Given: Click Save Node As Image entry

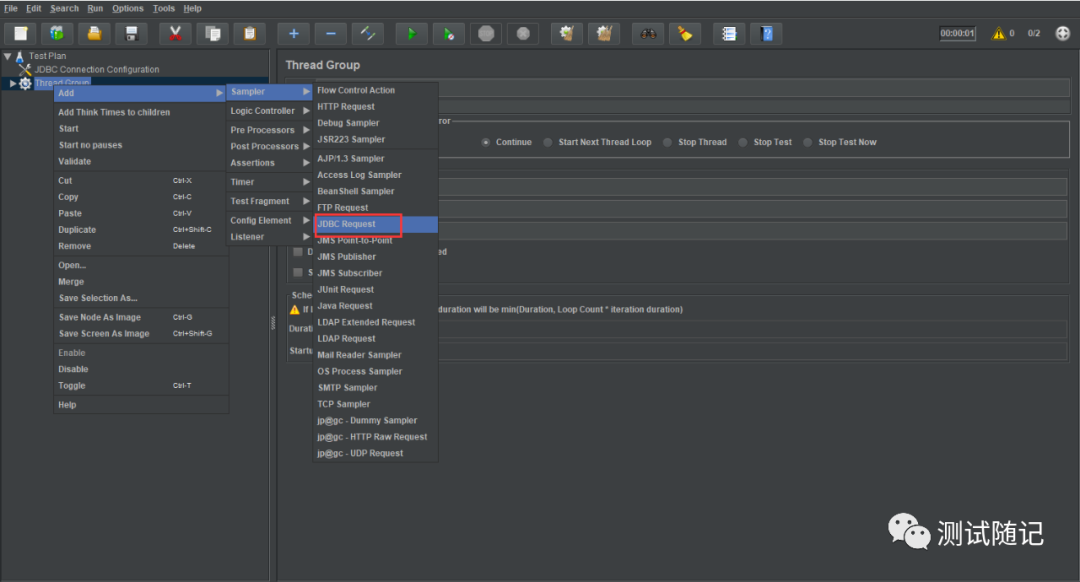Looking at the screenshot, I should pos(141,318).
